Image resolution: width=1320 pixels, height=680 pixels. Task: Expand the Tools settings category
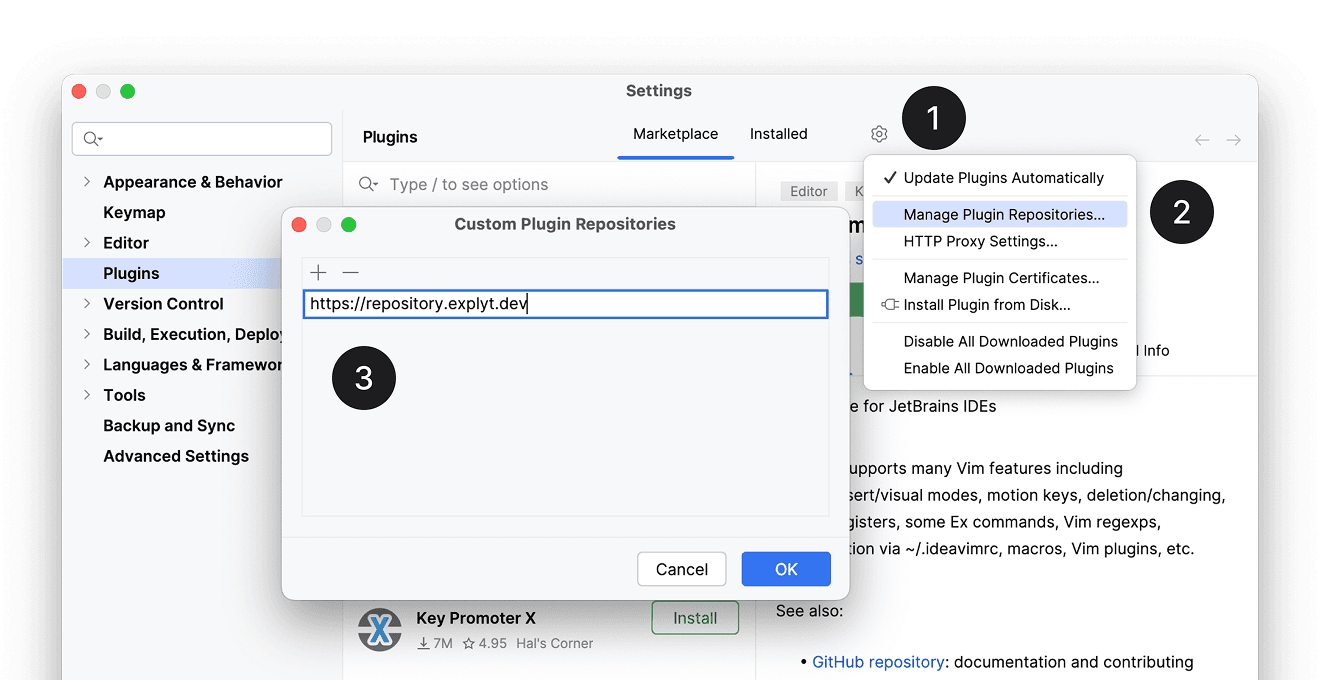87,395
